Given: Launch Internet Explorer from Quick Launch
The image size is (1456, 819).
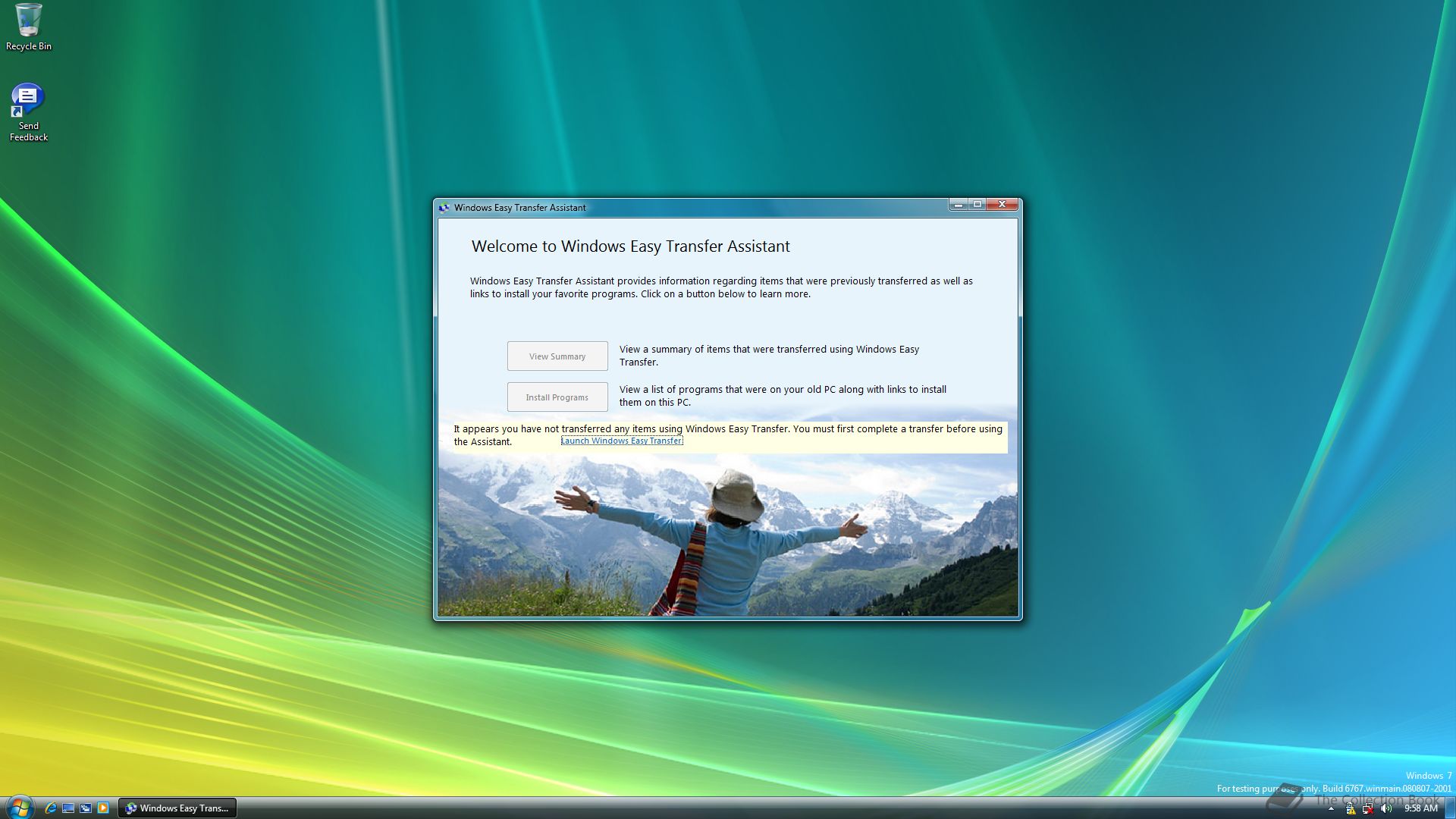Looking at the screenshot, I should coord(51,808).
